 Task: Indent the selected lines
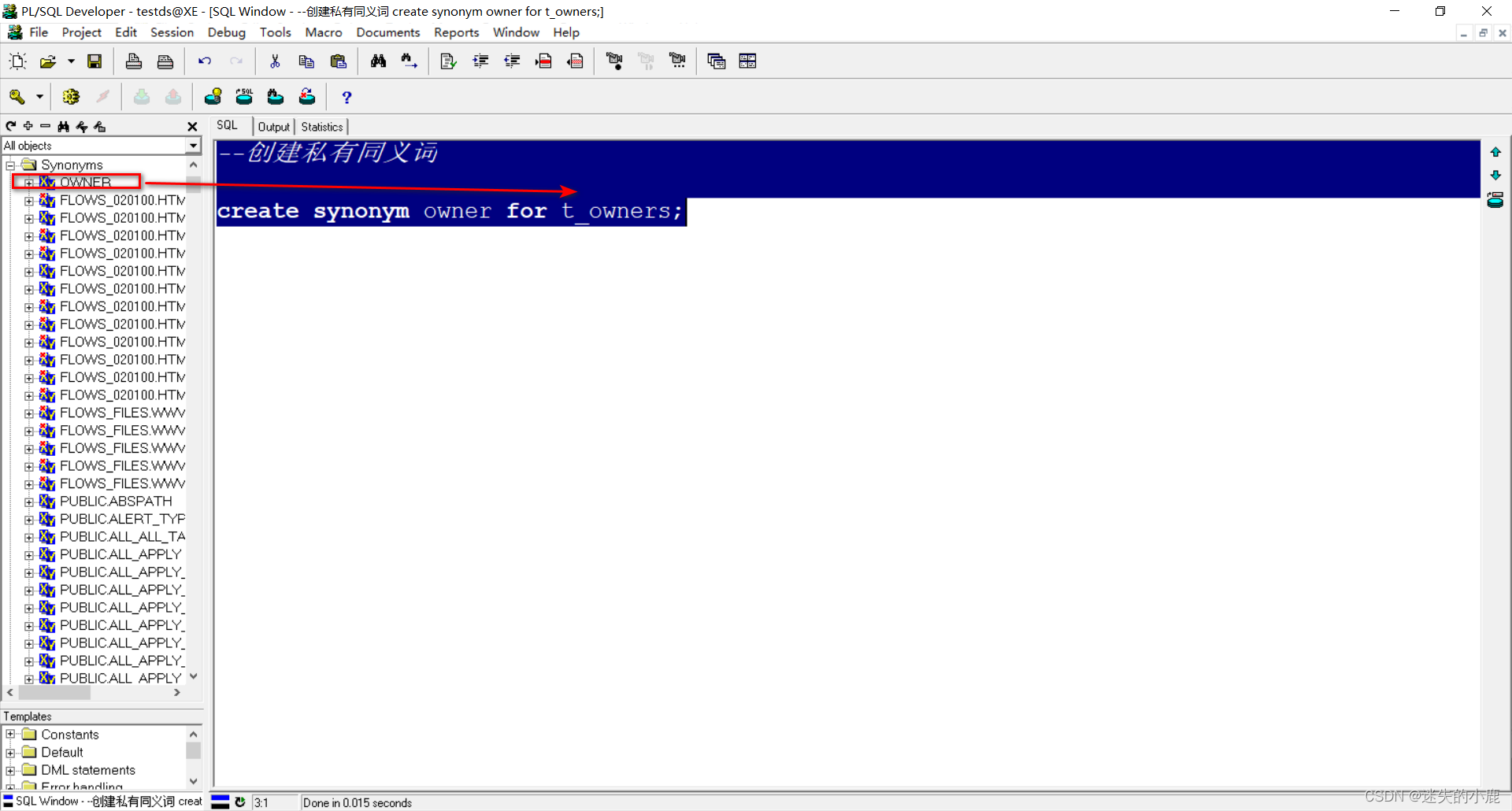pos(480,61)
